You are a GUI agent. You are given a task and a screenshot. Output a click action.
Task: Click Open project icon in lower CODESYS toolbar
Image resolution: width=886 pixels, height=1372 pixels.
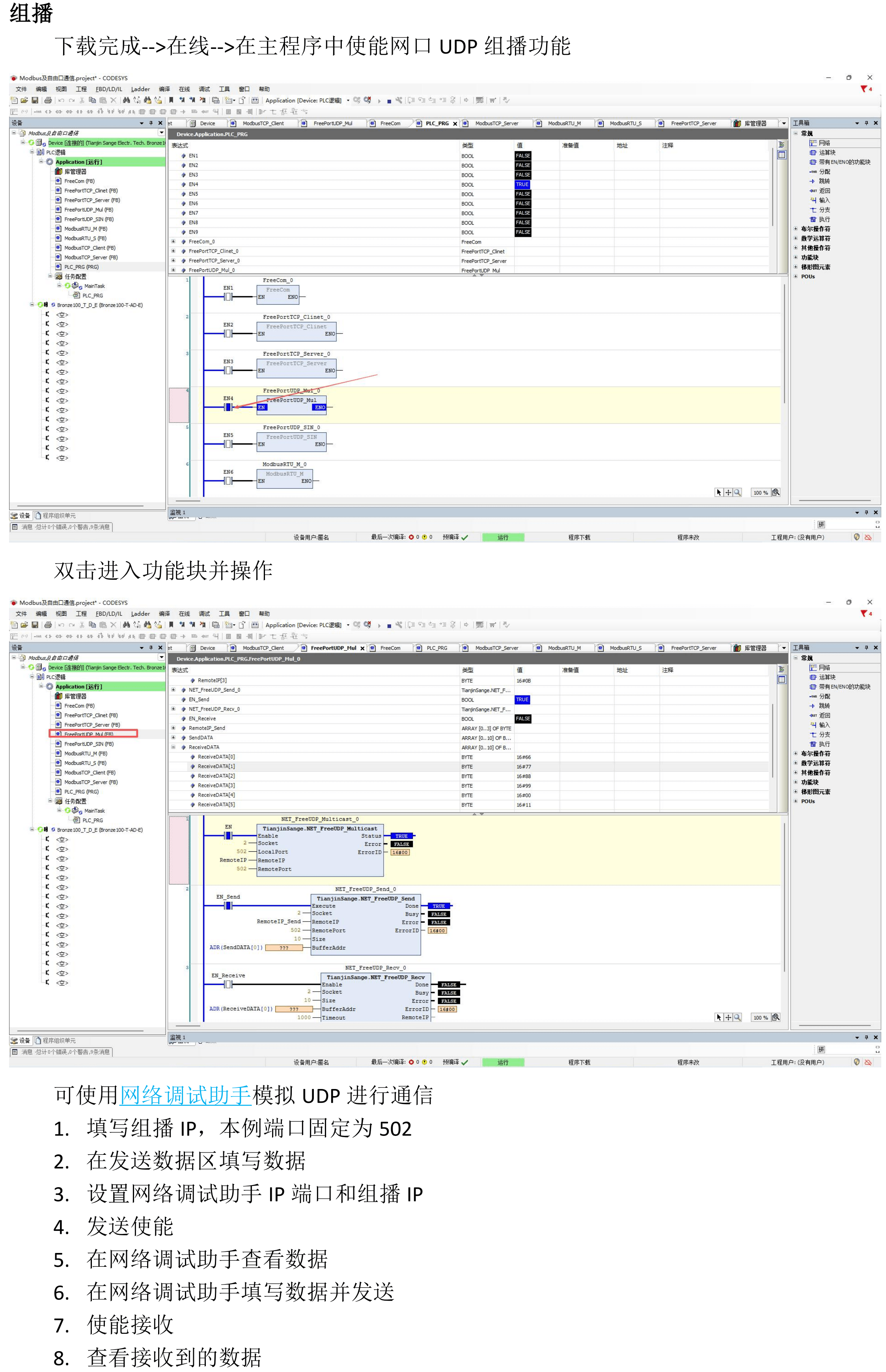24,624
